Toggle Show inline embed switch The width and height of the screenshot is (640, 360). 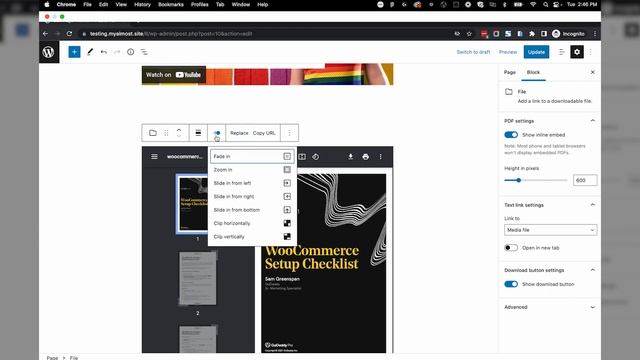pos(511,135)
